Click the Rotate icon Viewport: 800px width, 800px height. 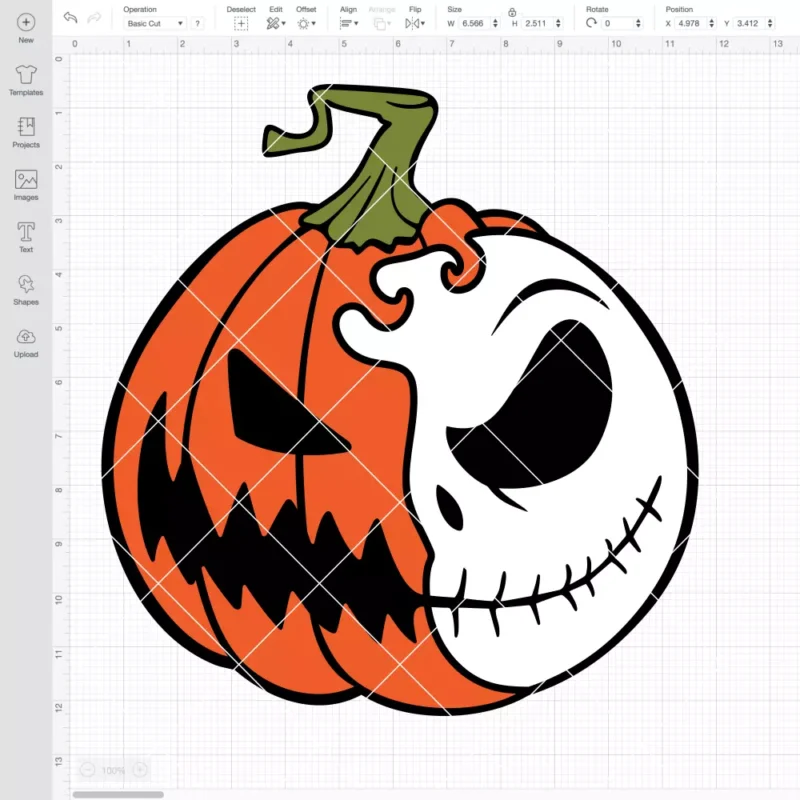point(591,23)
